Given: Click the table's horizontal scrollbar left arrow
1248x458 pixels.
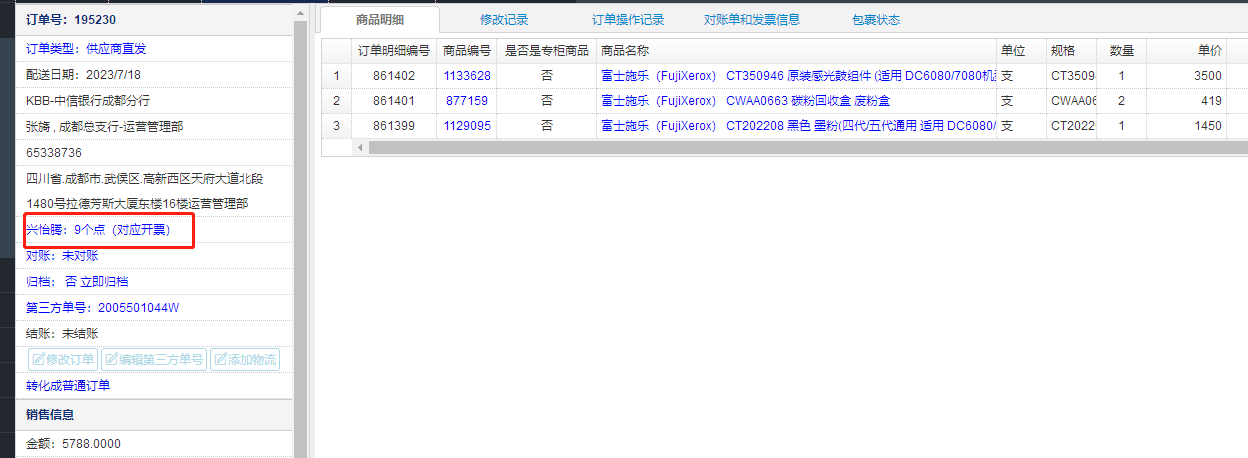Looking at the screenshot, I should [x=361, y=147].
